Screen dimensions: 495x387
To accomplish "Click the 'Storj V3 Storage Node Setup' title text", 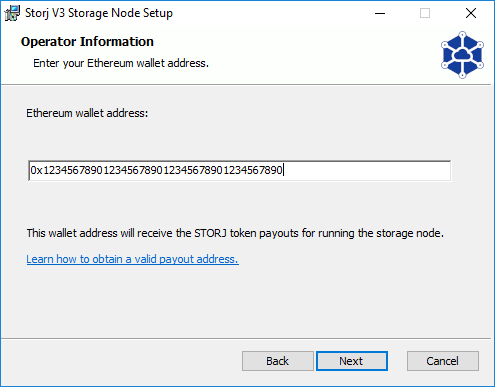I will point(99,13).
